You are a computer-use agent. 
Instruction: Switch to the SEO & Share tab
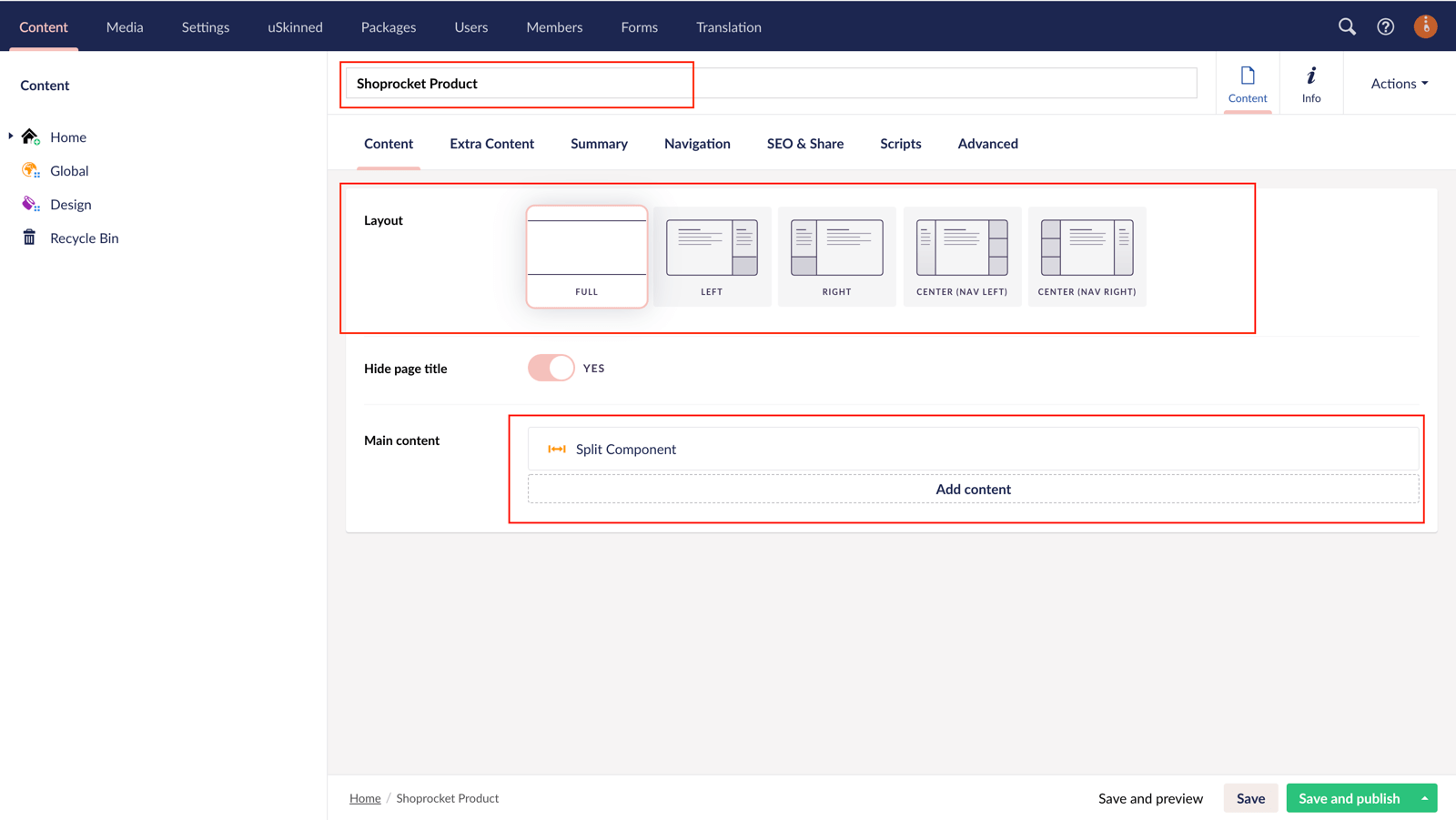point(804,143)
